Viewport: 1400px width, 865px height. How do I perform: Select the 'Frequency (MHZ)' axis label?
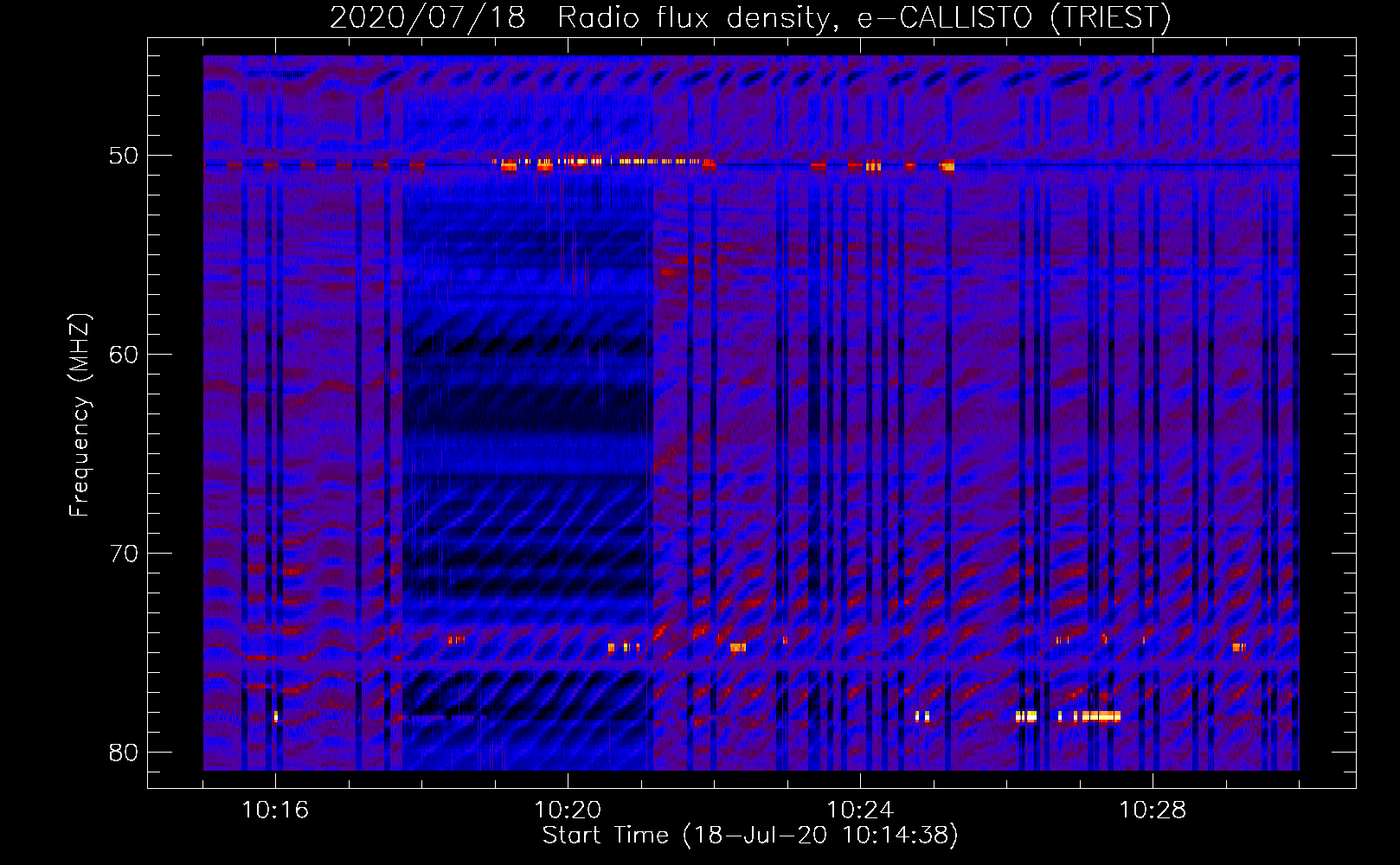point(79,415)
